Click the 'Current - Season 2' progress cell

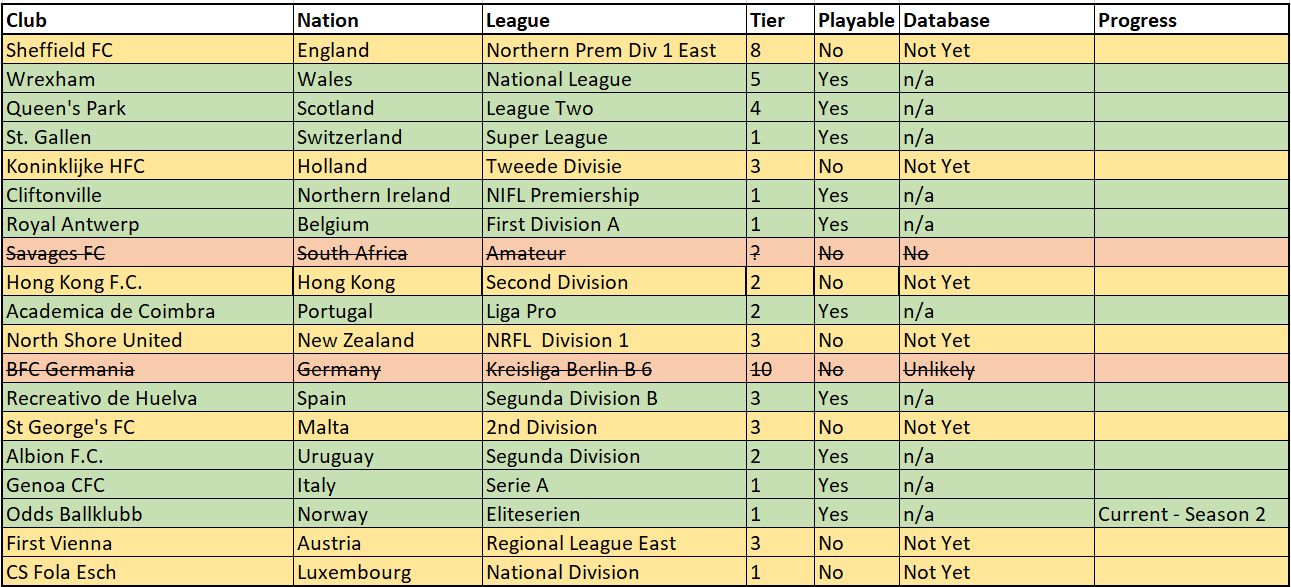[x=1191, y=514]
